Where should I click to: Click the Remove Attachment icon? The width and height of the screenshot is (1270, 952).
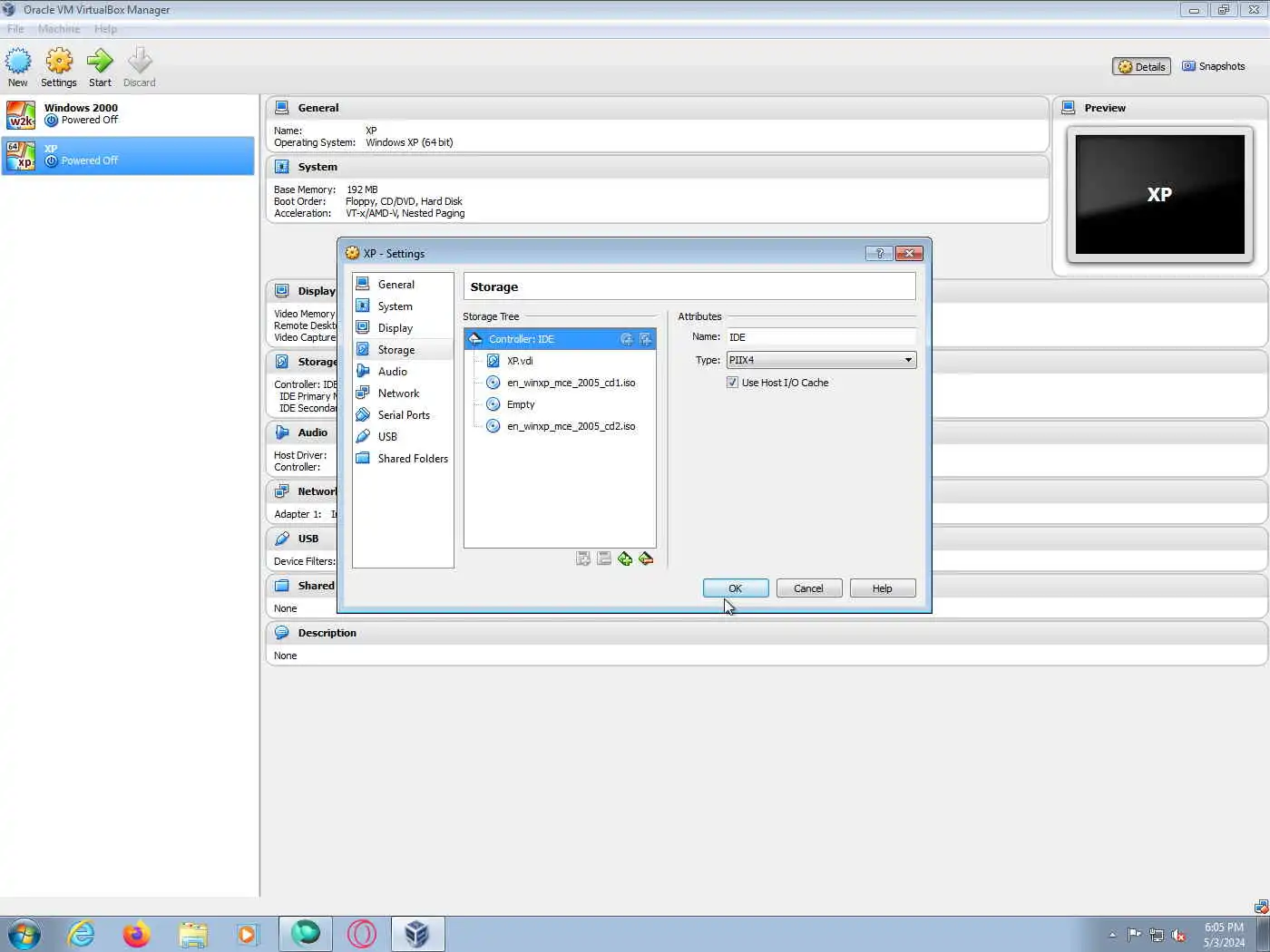click(x=646, y=559)
